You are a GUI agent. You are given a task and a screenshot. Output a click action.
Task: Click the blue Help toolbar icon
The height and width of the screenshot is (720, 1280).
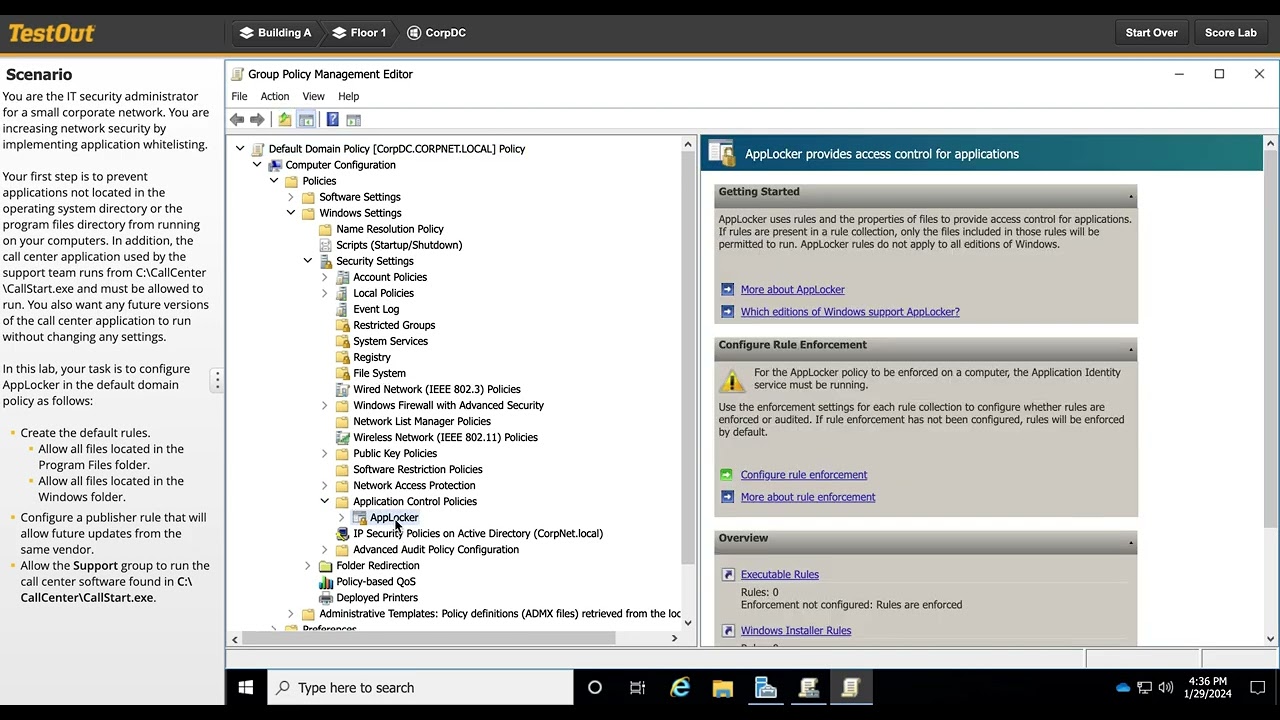333,120
